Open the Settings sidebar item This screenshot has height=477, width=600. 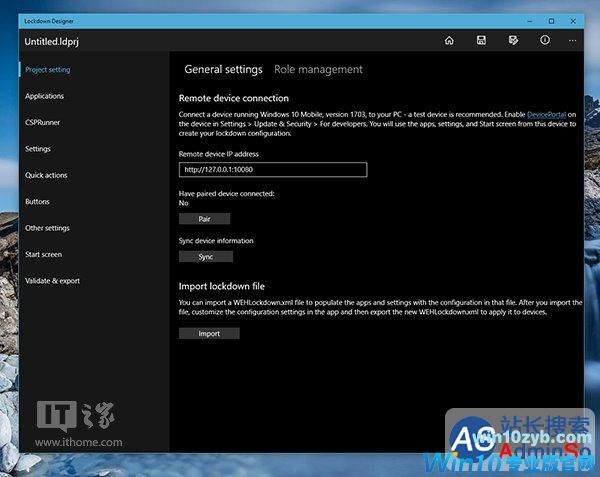tap(38, 149)
